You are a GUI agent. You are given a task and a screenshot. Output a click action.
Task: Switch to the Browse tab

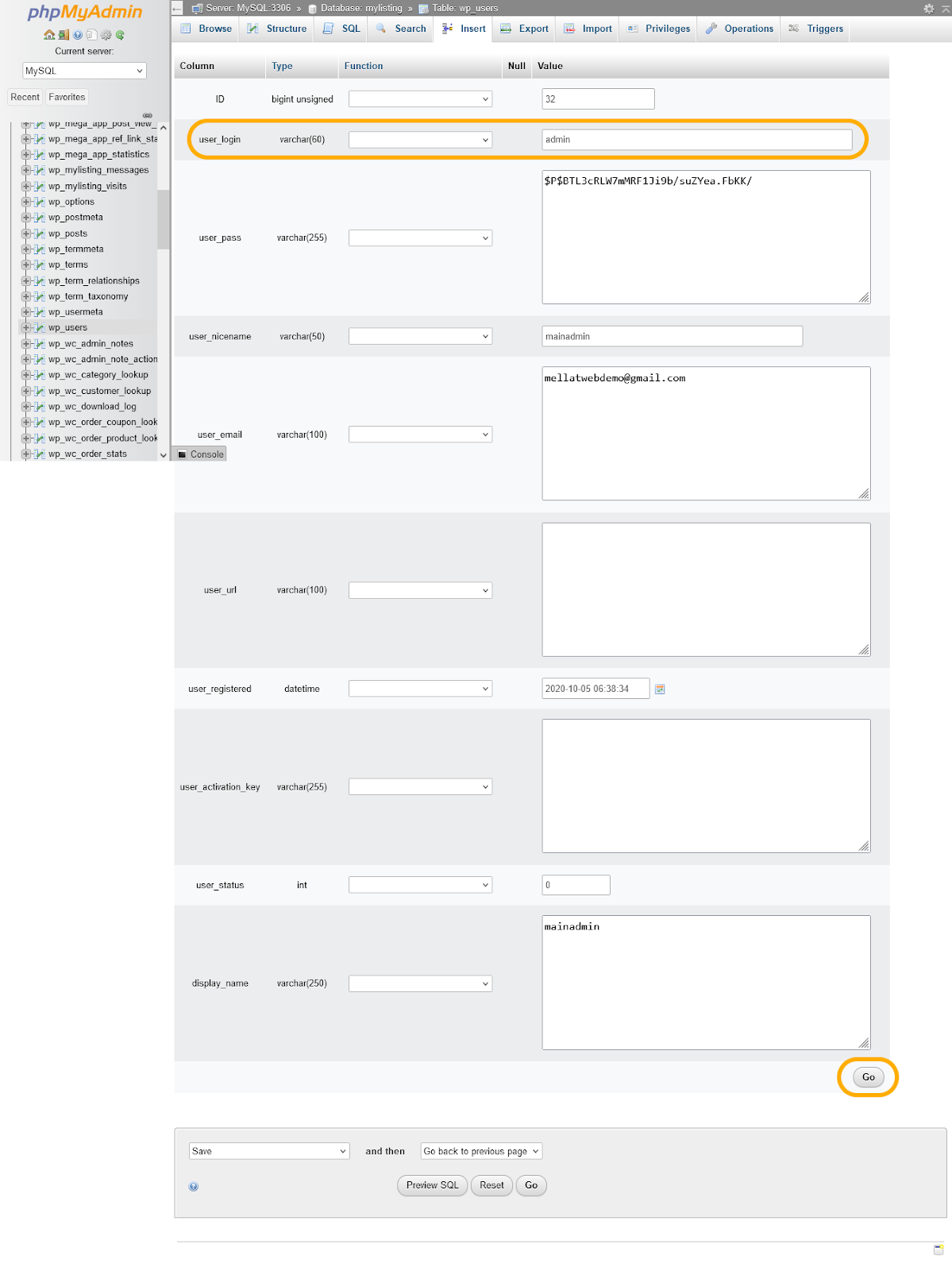(206, 29)
